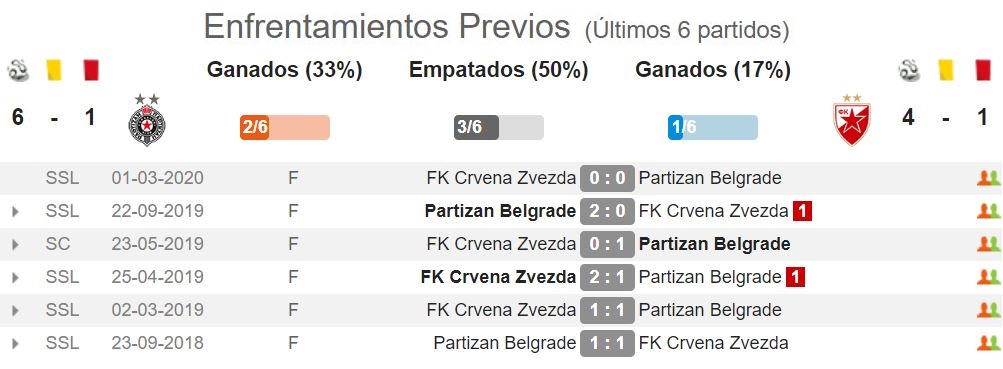Expand the 23-05-2019 SC match row
Image resolution: width=1003 pixels, height=369 pixels.
(x=15, y=244)
